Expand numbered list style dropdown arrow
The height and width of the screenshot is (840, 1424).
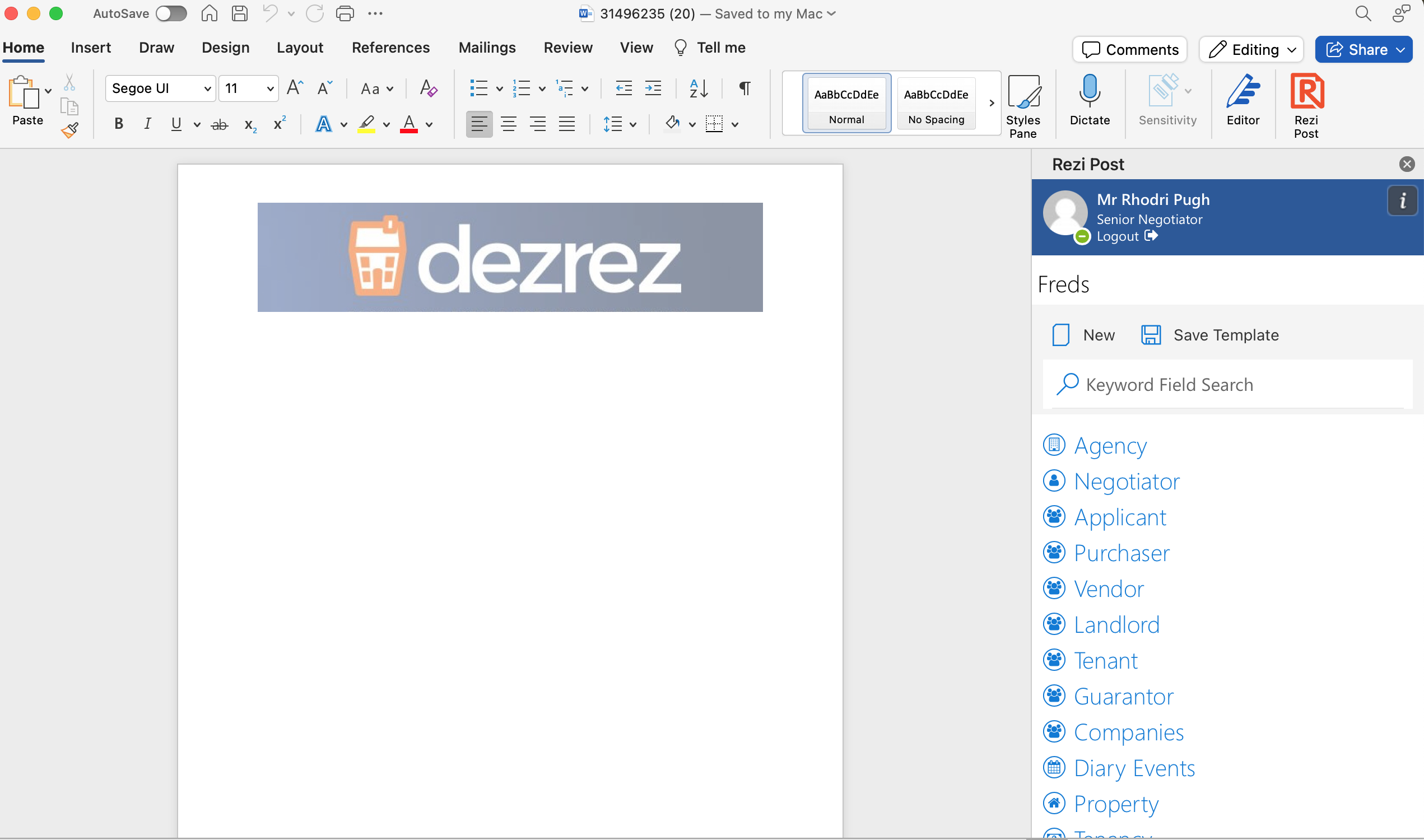[x=542, y=89]
